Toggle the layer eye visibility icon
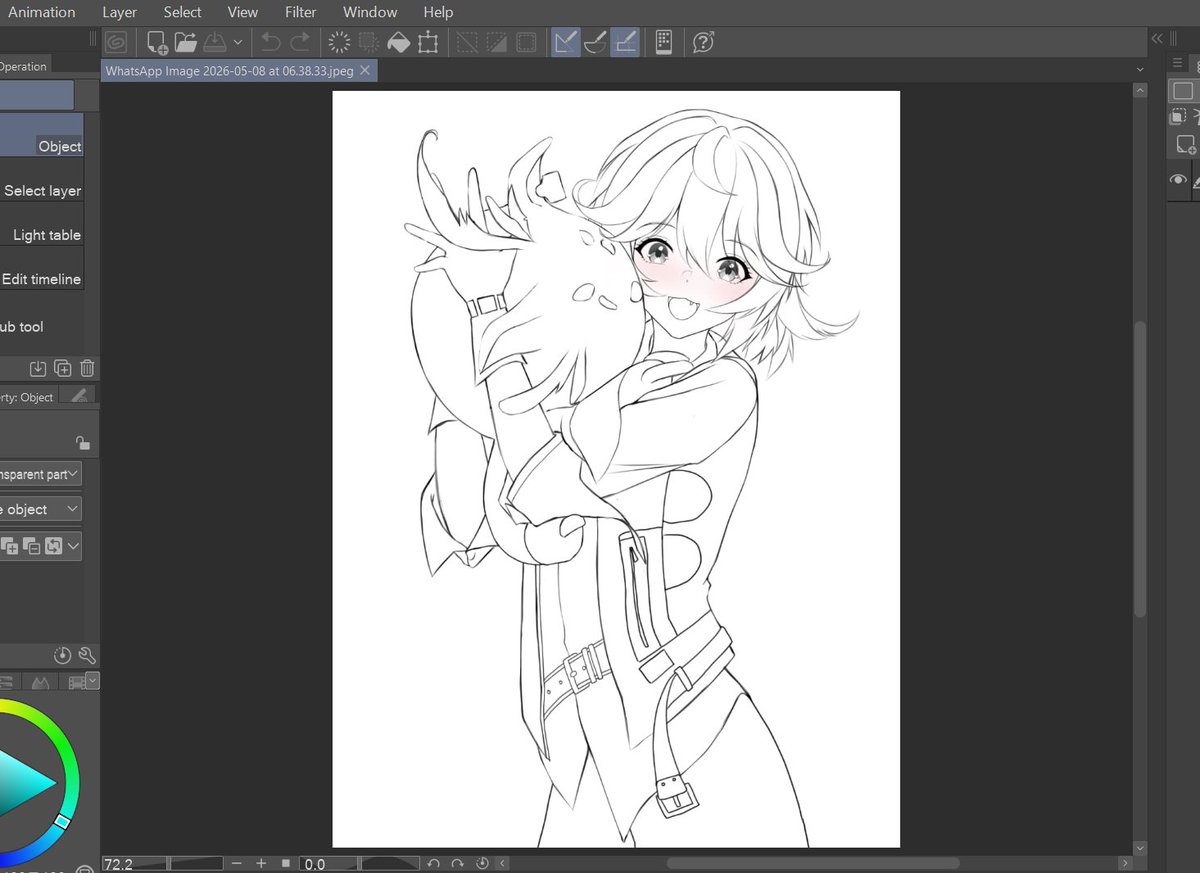Screen dimensions: 1200x873 1178,180
